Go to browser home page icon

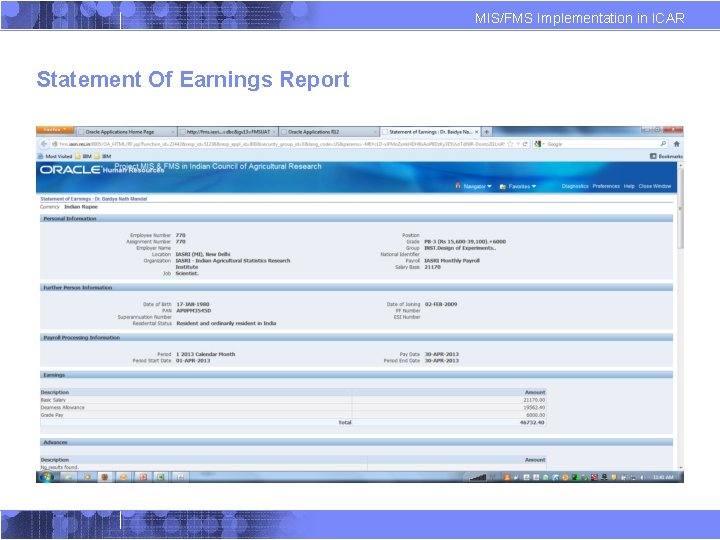676,144
